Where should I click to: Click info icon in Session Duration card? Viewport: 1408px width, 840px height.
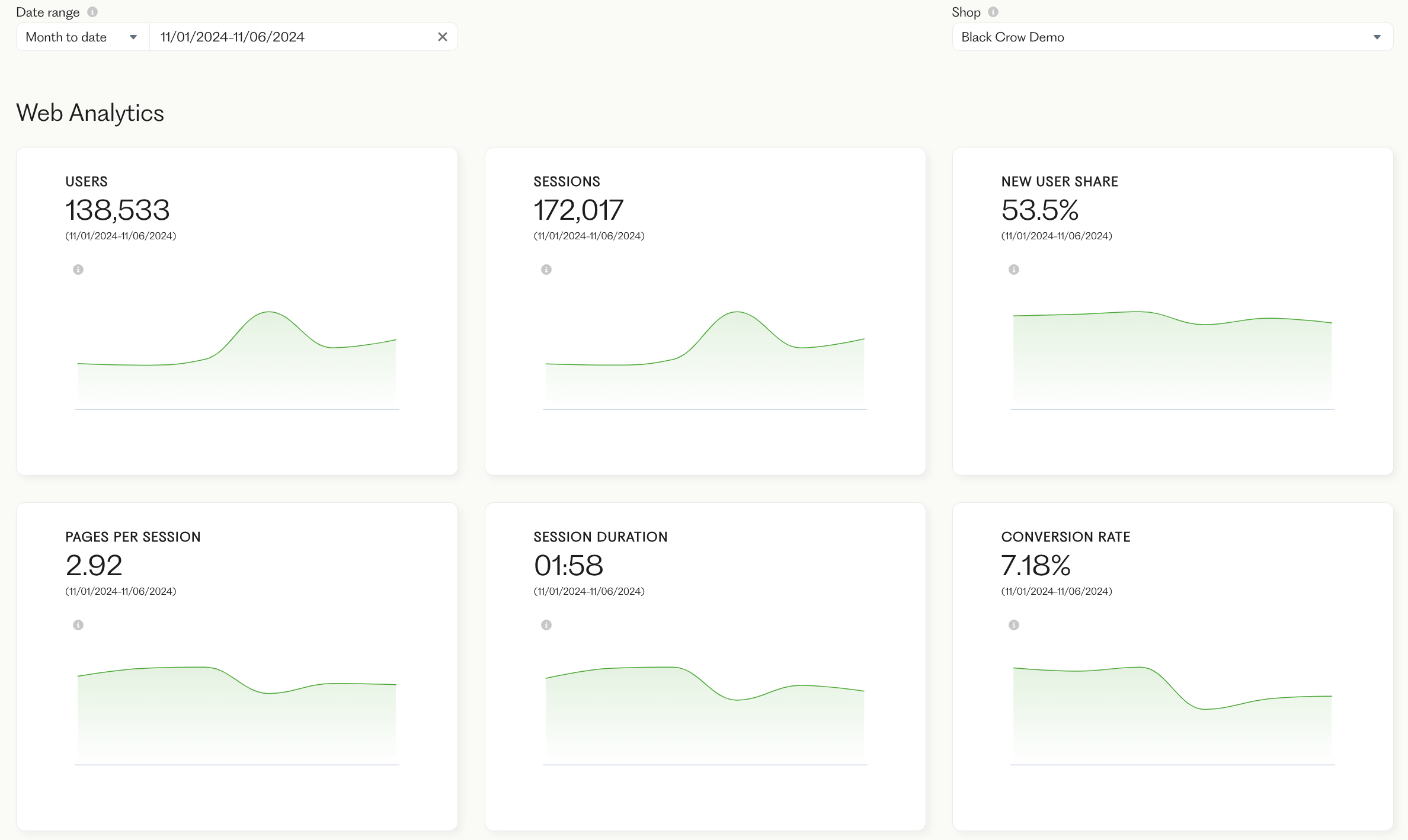click(x=546, y=625)
